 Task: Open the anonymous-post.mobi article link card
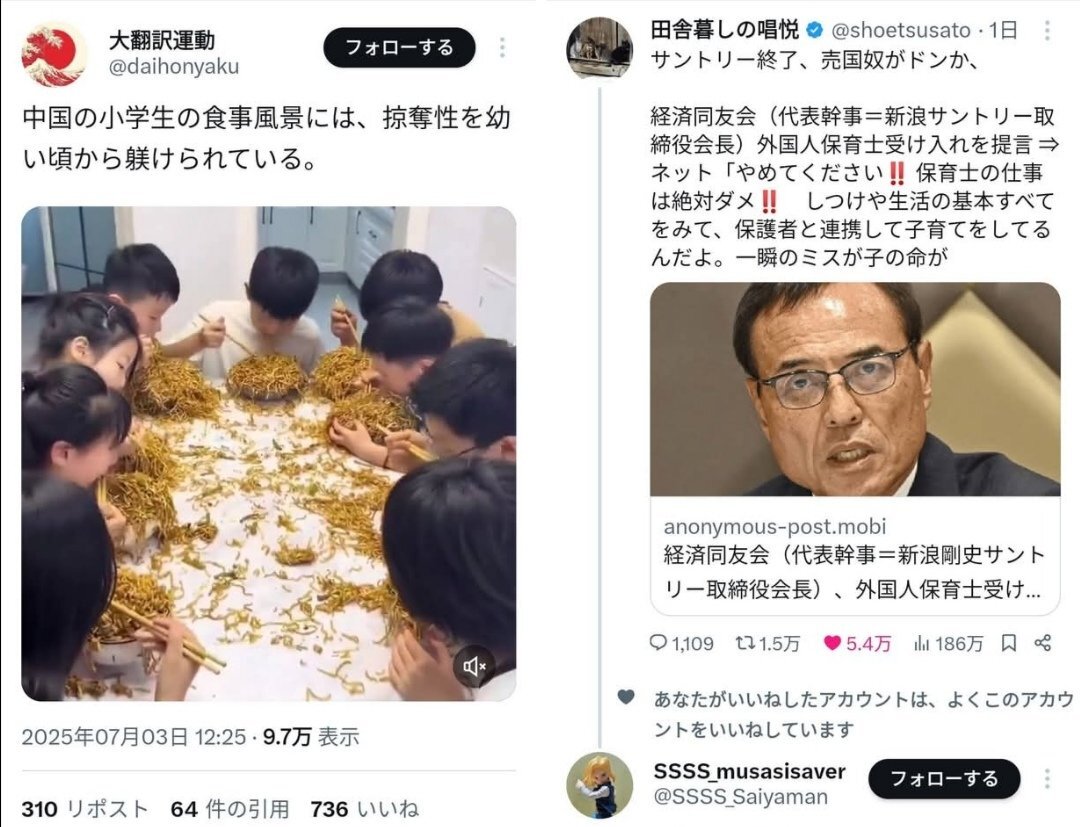point(855,448)
